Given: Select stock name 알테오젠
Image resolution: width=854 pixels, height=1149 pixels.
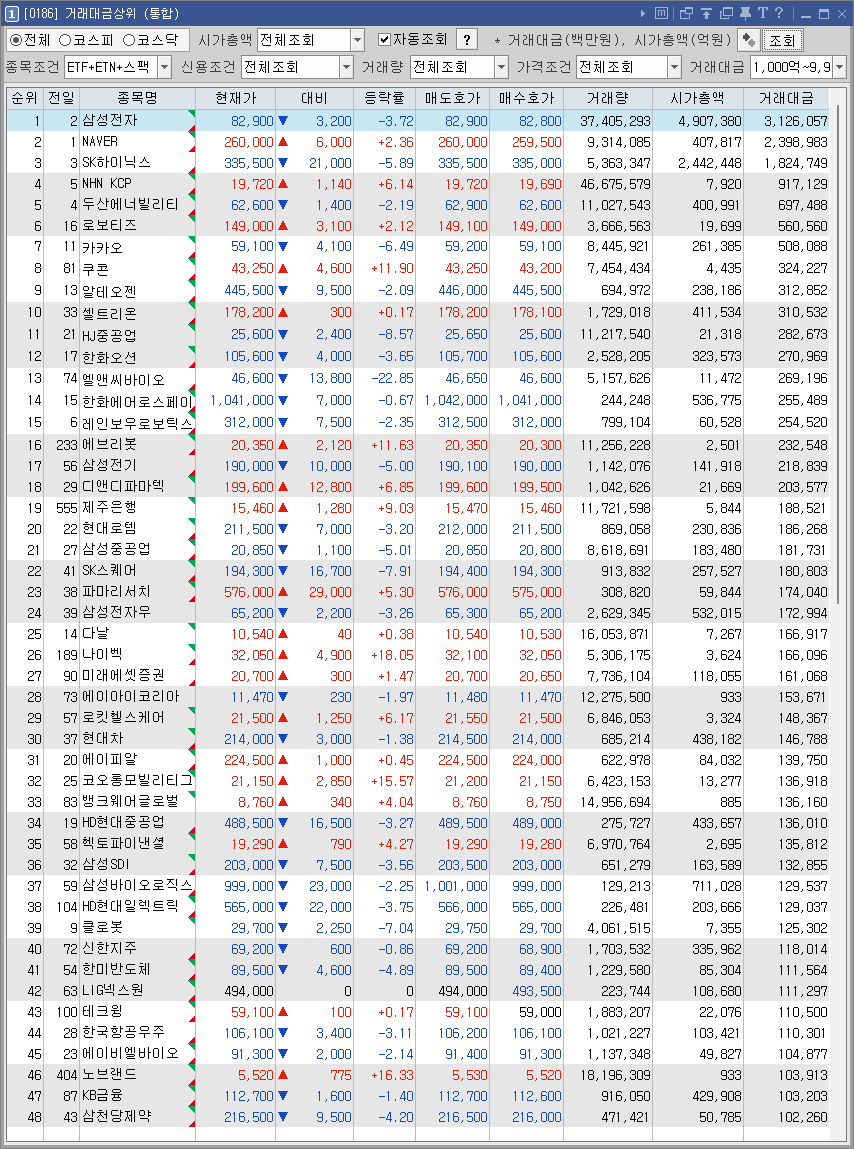Looking at the screenshot, I should tap(109, 291).
